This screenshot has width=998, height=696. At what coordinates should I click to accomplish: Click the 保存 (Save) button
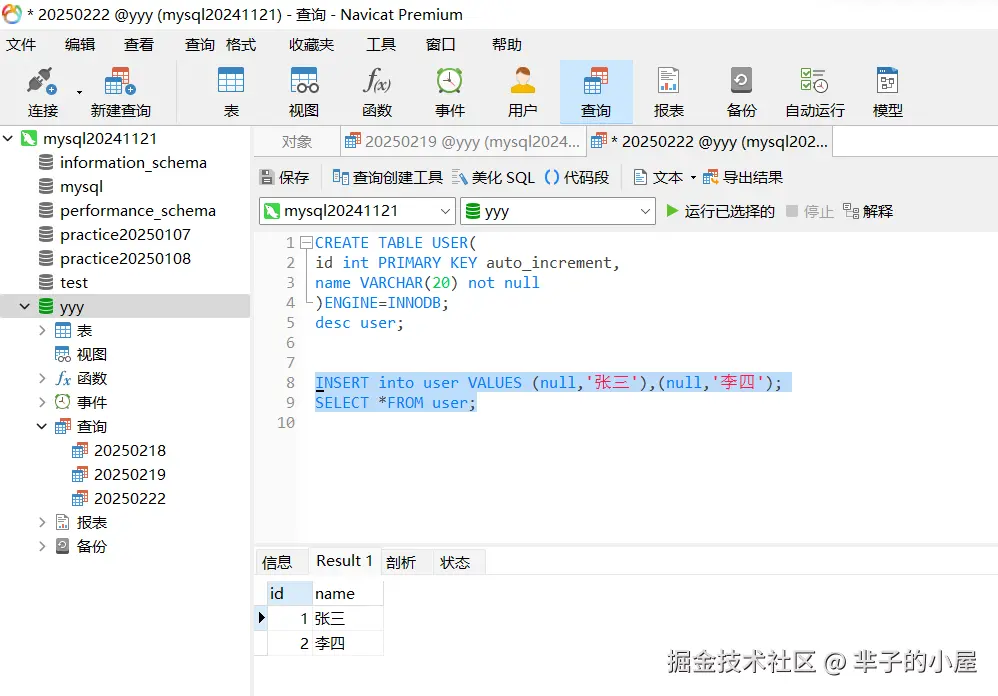coord(285,177)
